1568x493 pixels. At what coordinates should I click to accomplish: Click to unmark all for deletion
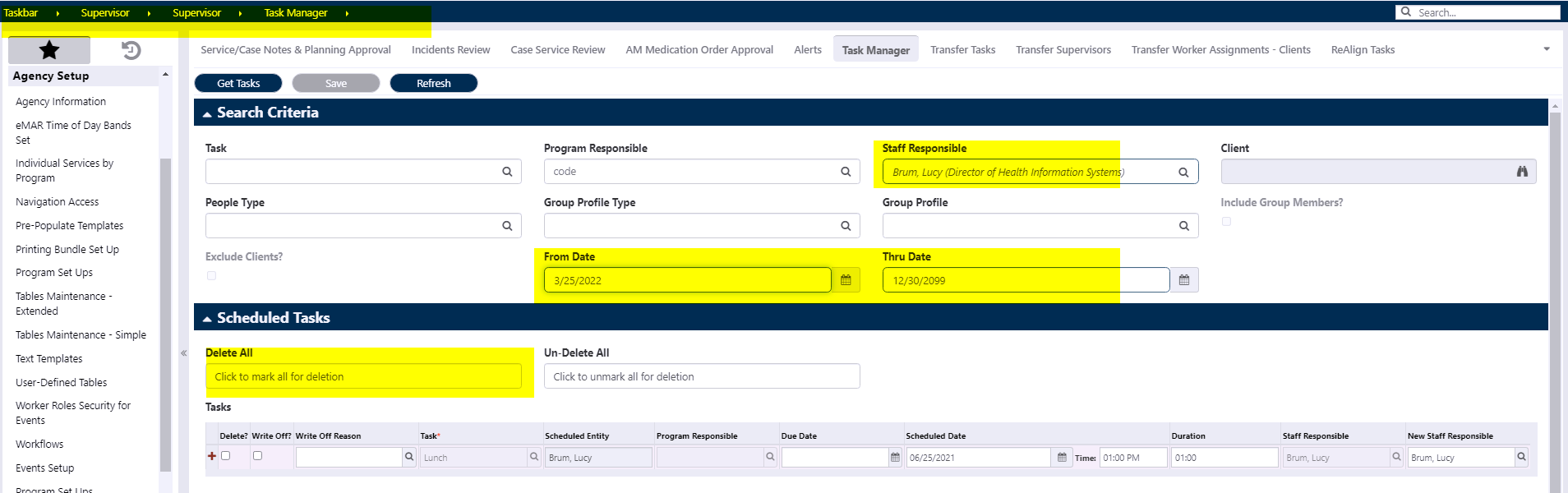tap(702, 376)
